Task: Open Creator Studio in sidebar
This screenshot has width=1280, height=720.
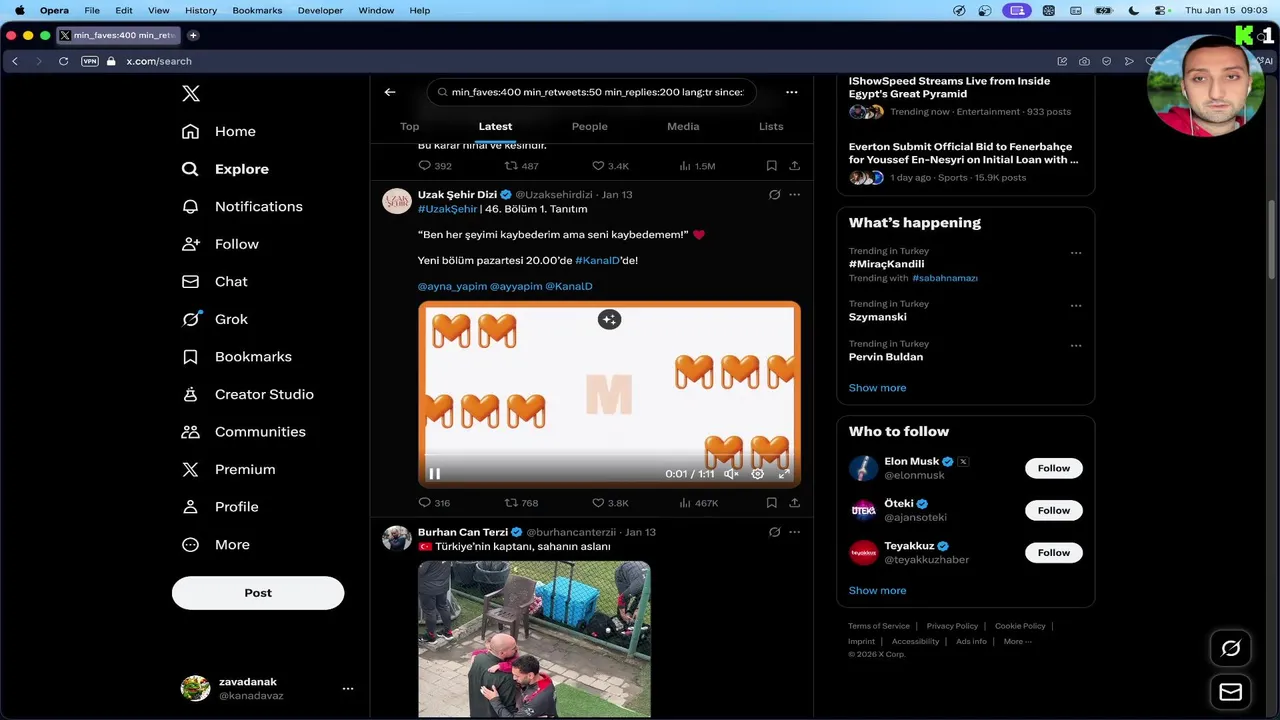Action: (x=248, y=394)
